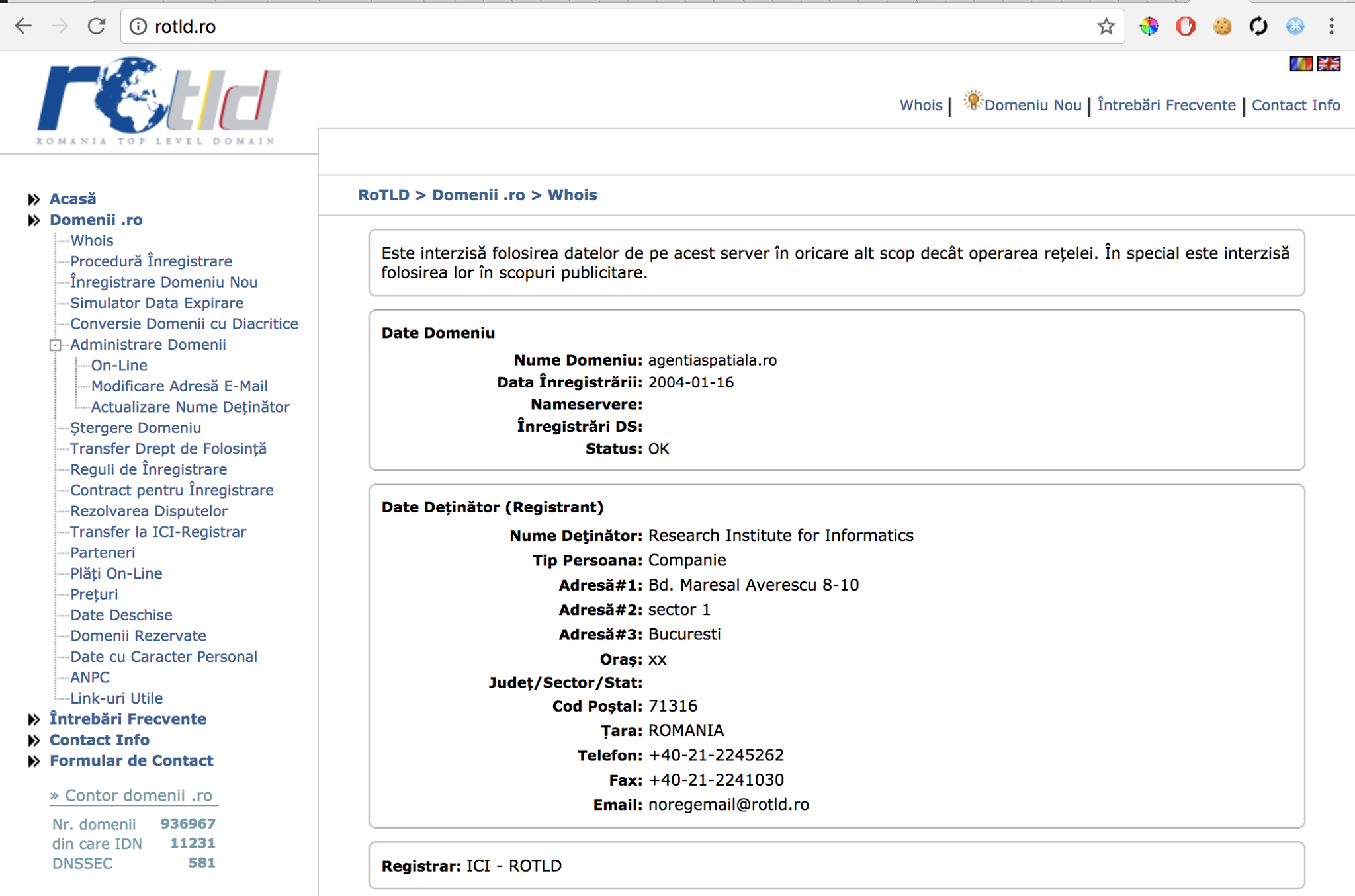Click the browser back arrow
Viewport: 1355px width, 896px height.
pyautogui.click(x=23, y=26)
